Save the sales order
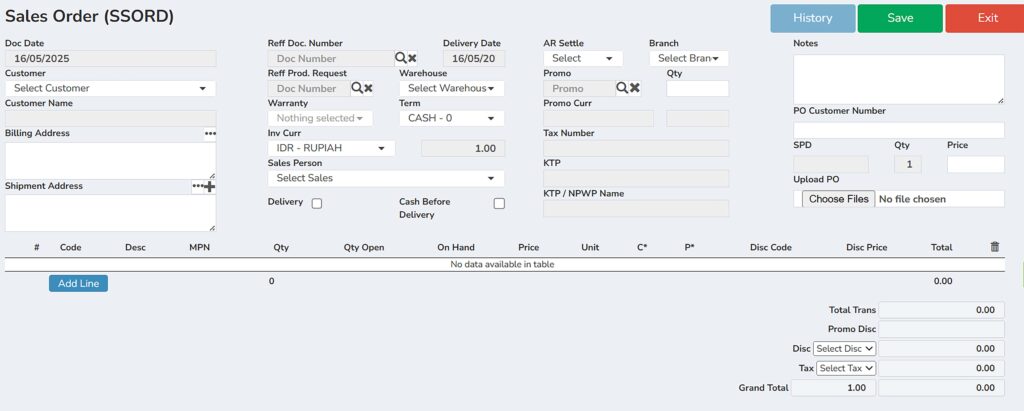Viewport: 1024px width, 411px height. 900,18
